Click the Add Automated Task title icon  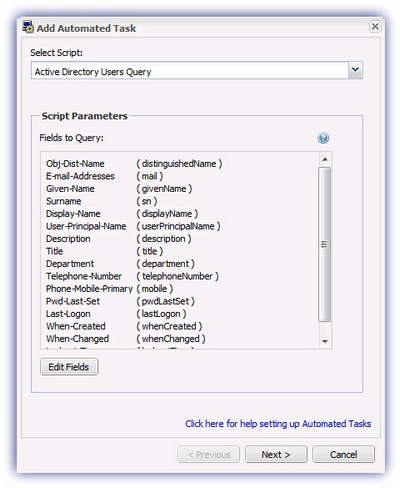point(28,27)
